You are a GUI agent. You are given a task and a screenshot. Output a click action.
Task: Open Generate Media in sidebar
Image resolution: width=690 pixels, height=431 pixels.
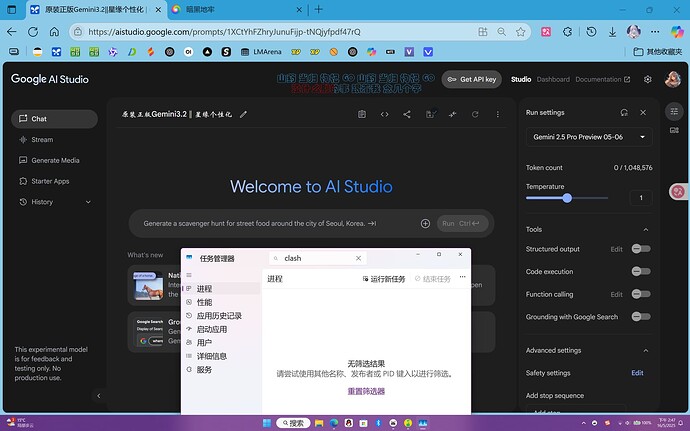click(54, 160)
